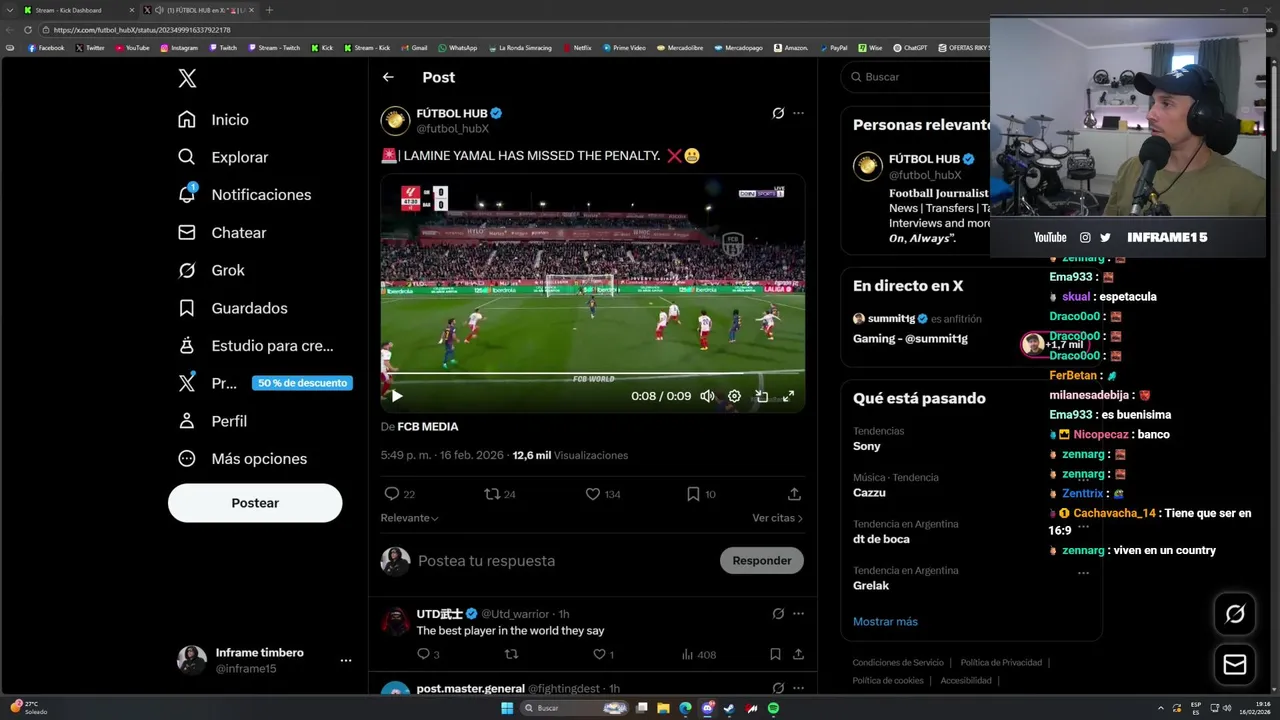
Task: Open the Relevante sort dropdown
Action: (x=409, y=518)
